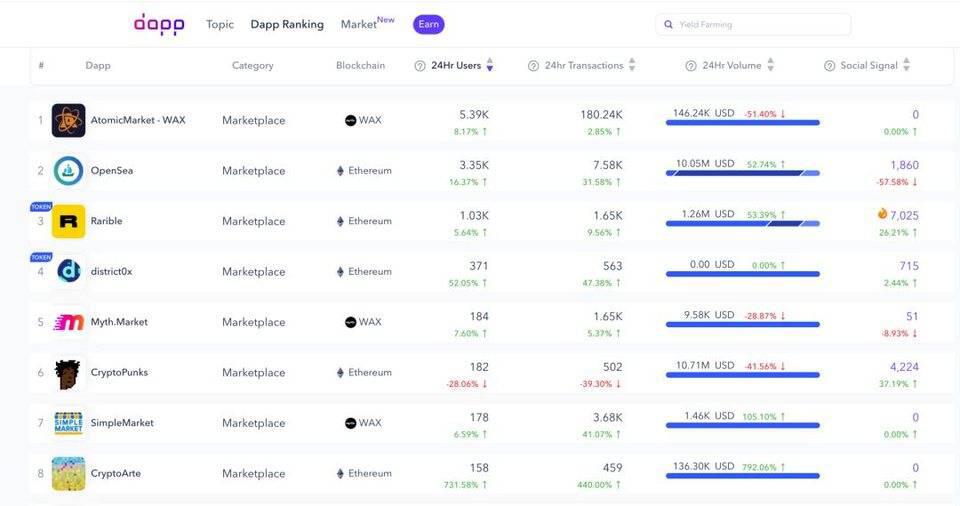Click Ethereum icon in CryptoPunks row
Screen dimensions: 960x506
tap(340, 372)
